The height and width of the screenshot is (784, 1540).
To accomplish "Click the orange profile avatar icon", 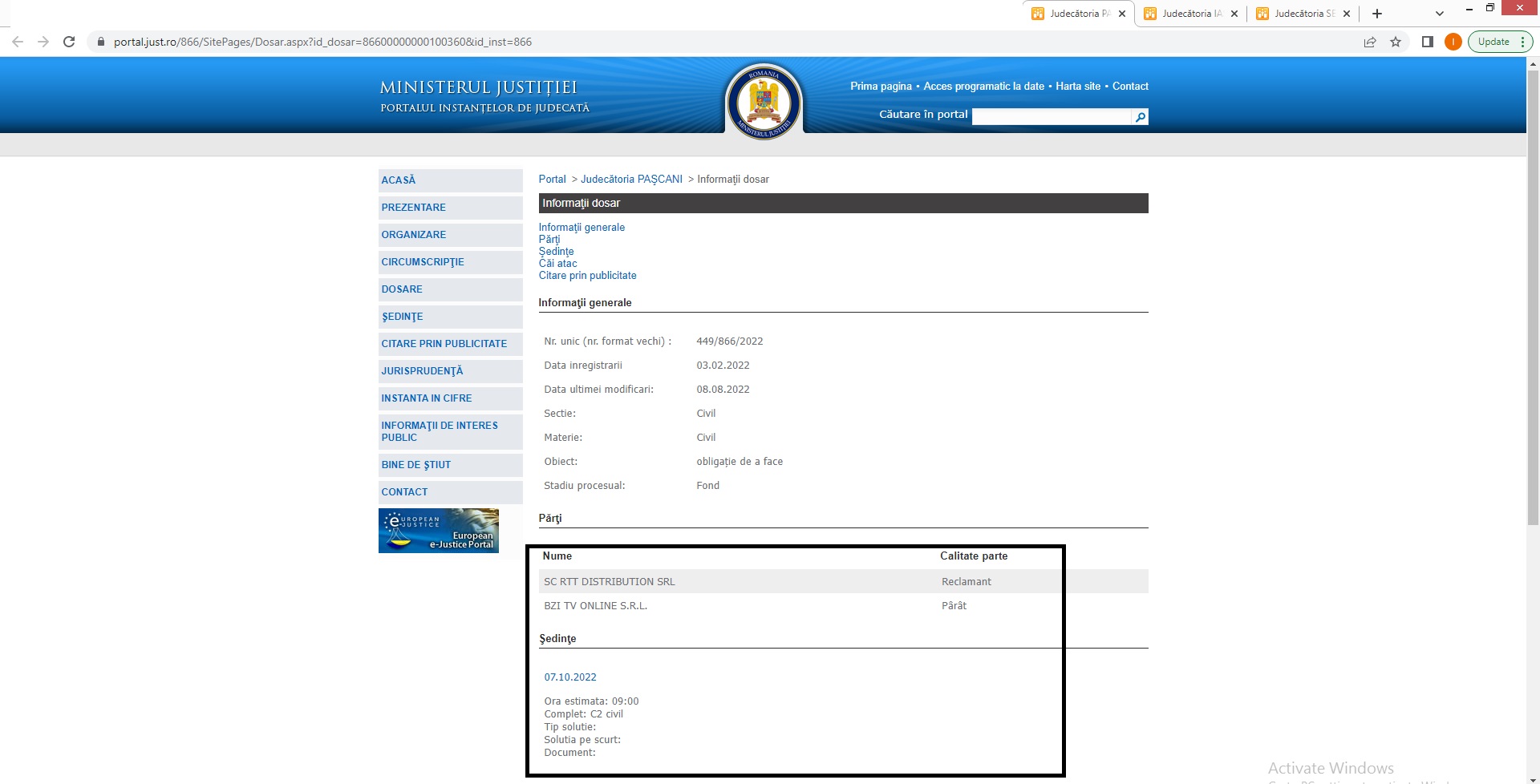I will point(1453,42).
